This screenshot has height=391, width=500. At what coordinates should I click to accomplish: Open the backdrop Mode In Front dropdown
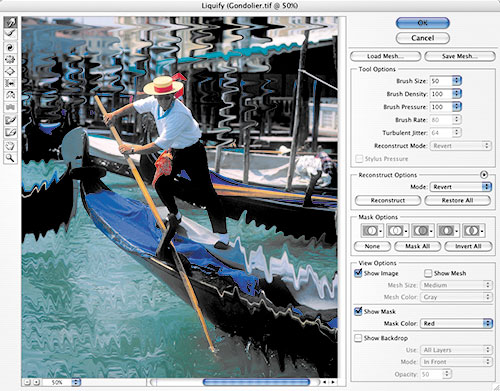click(x=456, y=362)
